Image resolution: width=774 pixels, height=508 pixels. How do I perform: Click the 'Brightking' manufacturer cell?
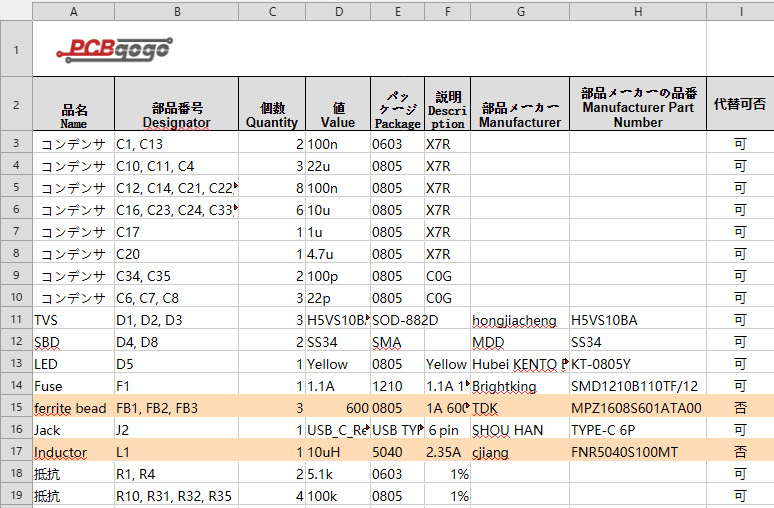tap(518, 385)
